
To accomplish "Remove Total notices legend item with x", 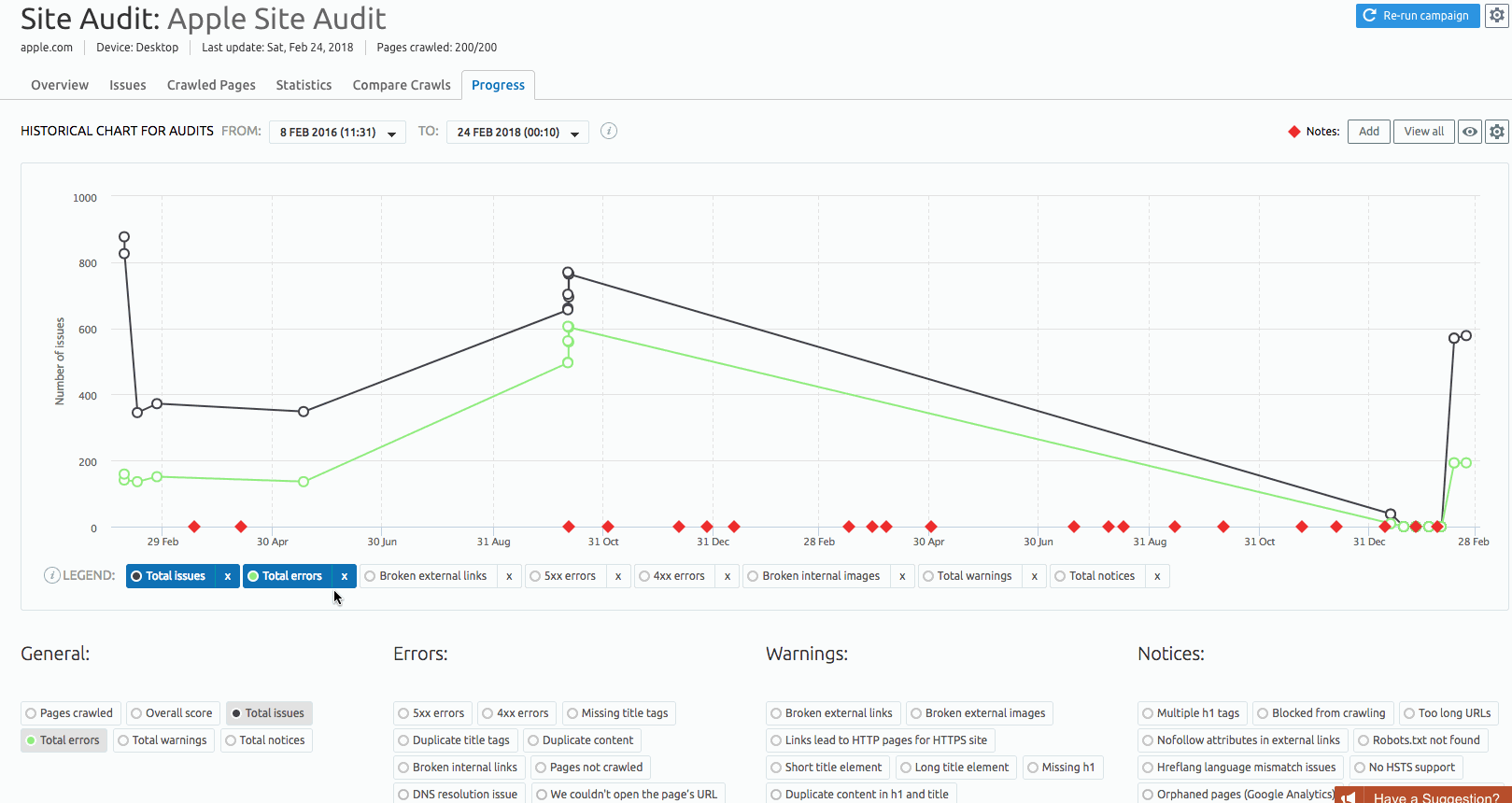I will pos(1157,576).
